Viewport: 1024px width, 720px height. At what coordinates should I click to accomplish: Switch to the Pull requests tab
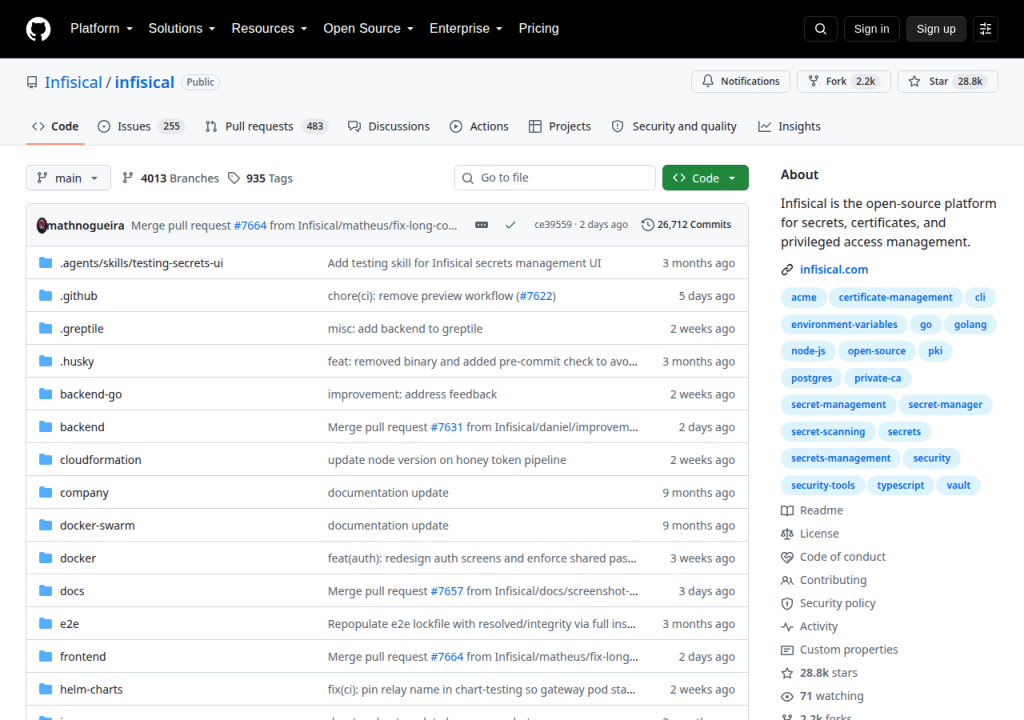(x=264, y=126)
